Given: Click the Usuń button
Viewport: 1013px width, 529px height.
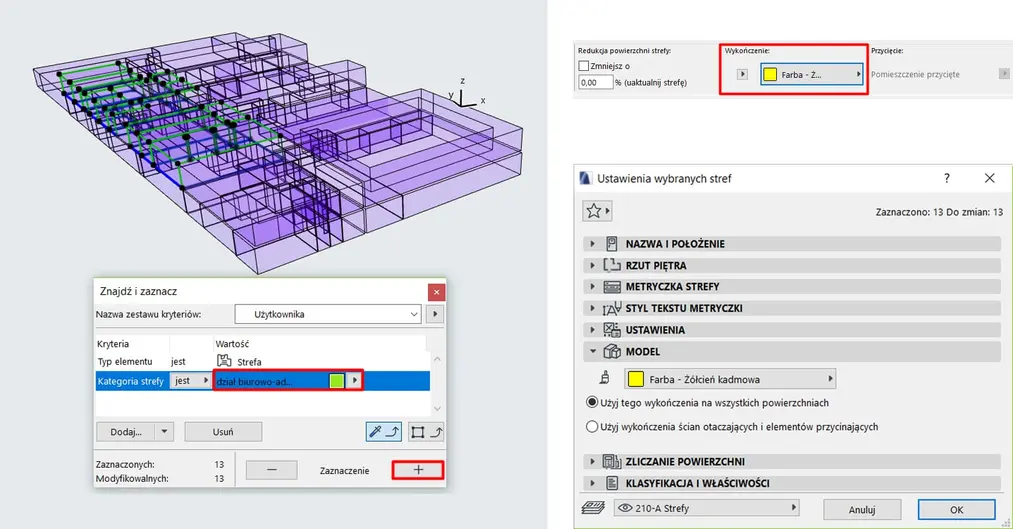Looking at the screenshot, I should [223, 431].
